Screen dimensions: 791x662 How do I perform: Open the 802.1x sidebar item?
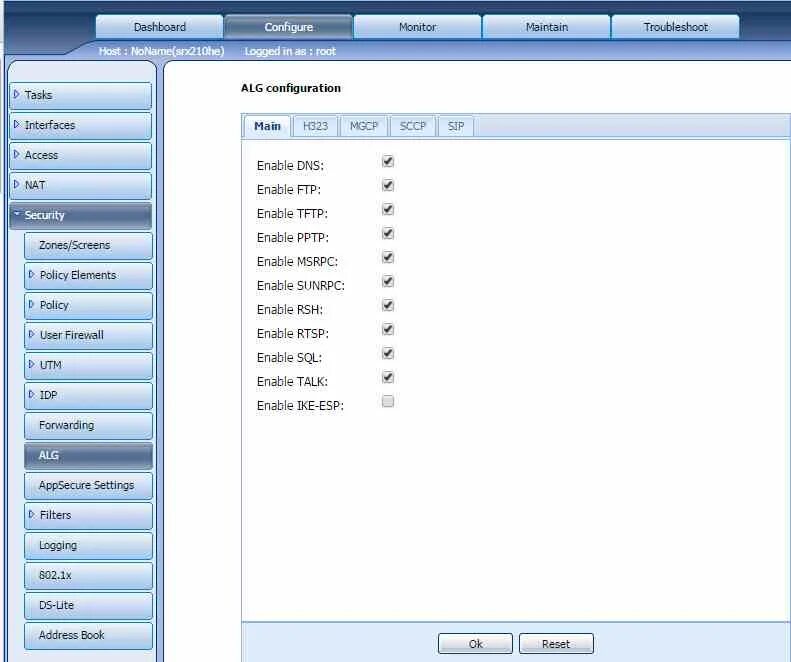pyautogui.click(x=88, y=575)
